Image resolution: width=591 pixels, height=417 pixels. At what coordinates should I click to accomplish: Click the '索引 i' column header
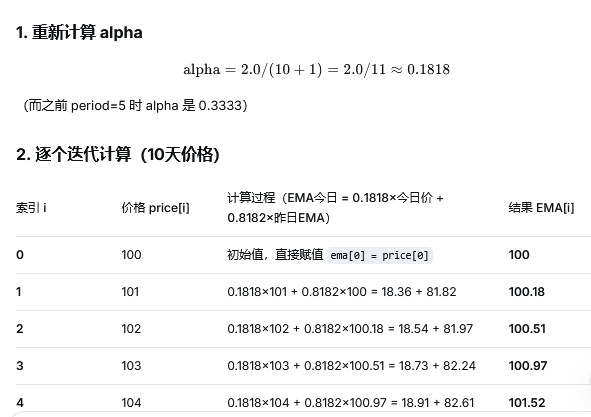point(31,208)
